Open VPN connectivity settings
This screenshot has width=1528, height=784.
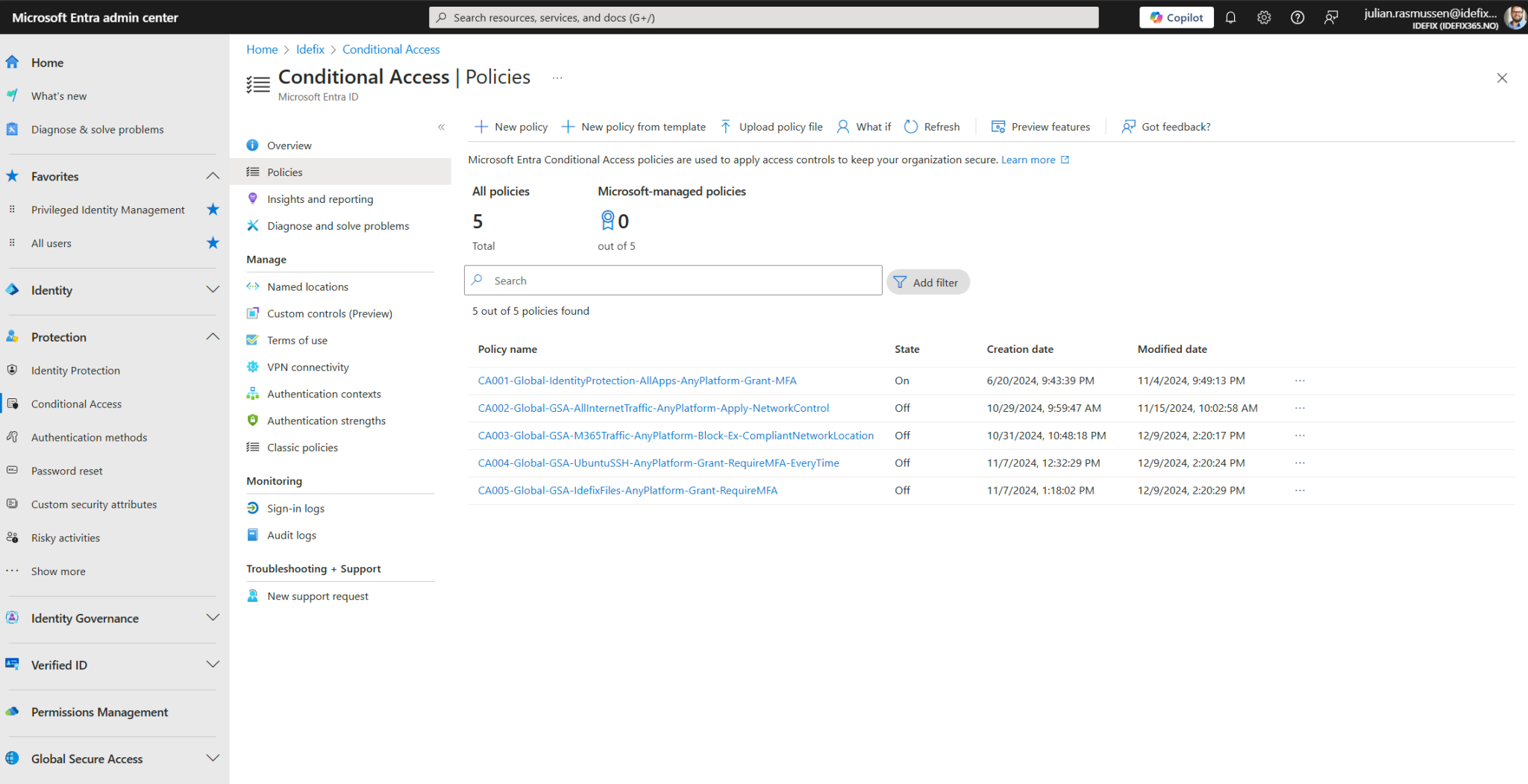(307, 366)
